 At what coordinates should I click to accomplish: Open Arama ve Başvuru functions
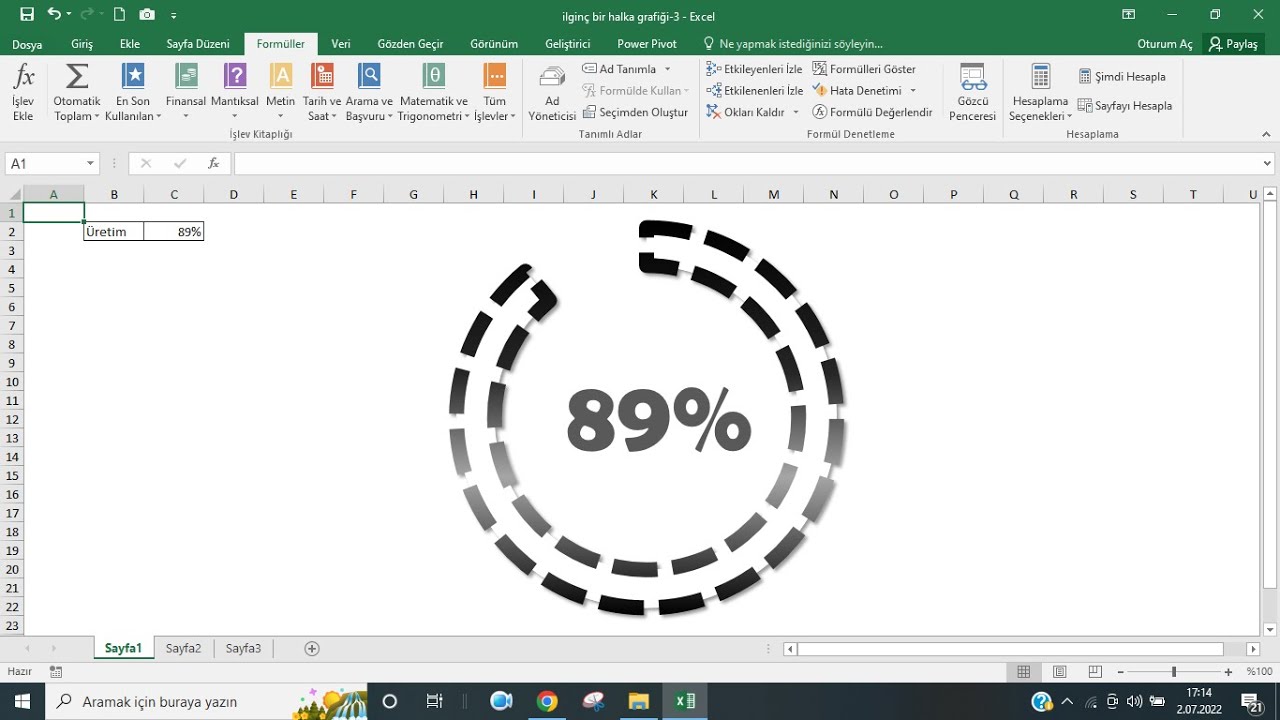(370, 92)
